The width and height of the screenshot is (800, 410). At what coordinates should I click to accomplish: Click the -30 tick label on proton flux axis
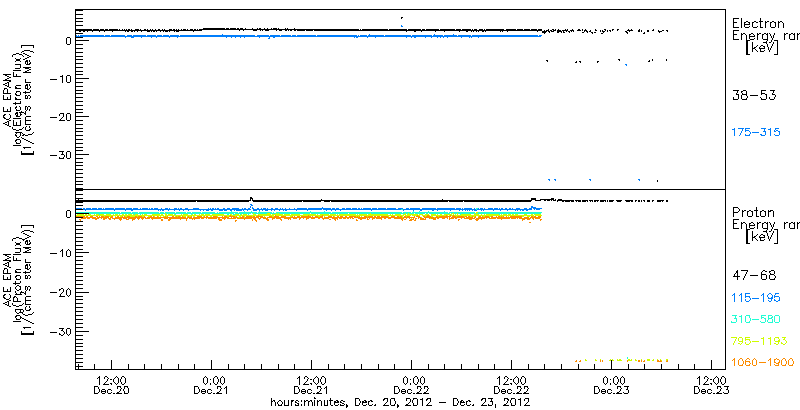coord(60,331)
